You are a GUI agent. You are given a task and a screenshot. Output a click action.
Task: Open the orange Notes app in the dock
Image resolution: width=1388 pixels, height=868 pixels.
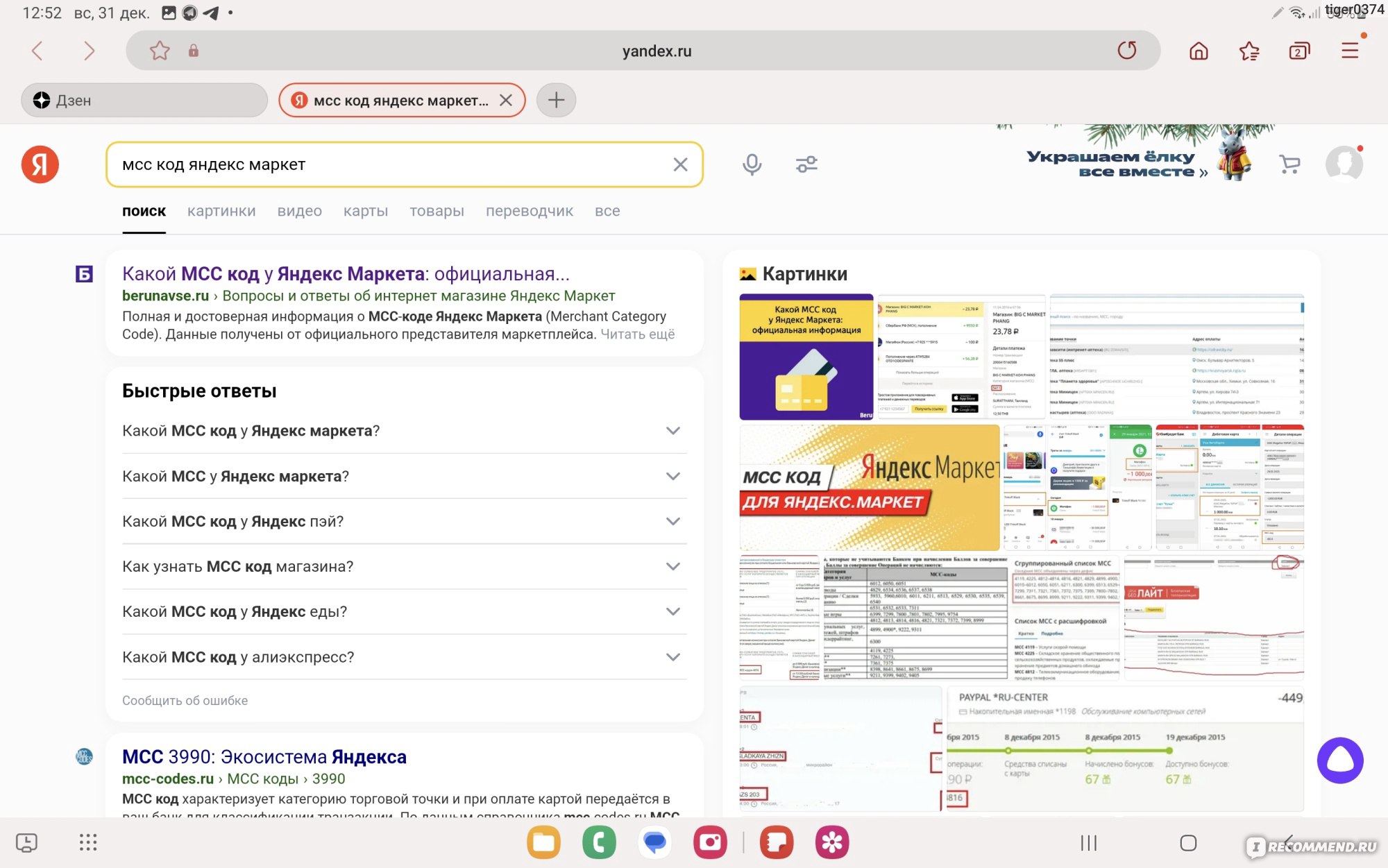(x=777, y=842)
